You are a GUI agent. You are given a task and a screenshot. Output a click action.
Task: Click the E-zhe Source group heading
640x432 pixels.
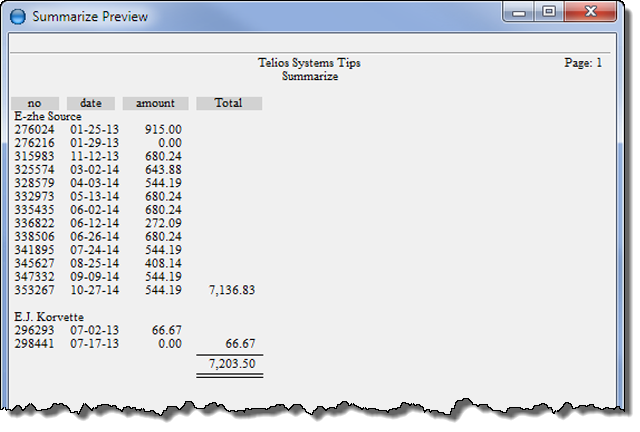coord(48,116)
